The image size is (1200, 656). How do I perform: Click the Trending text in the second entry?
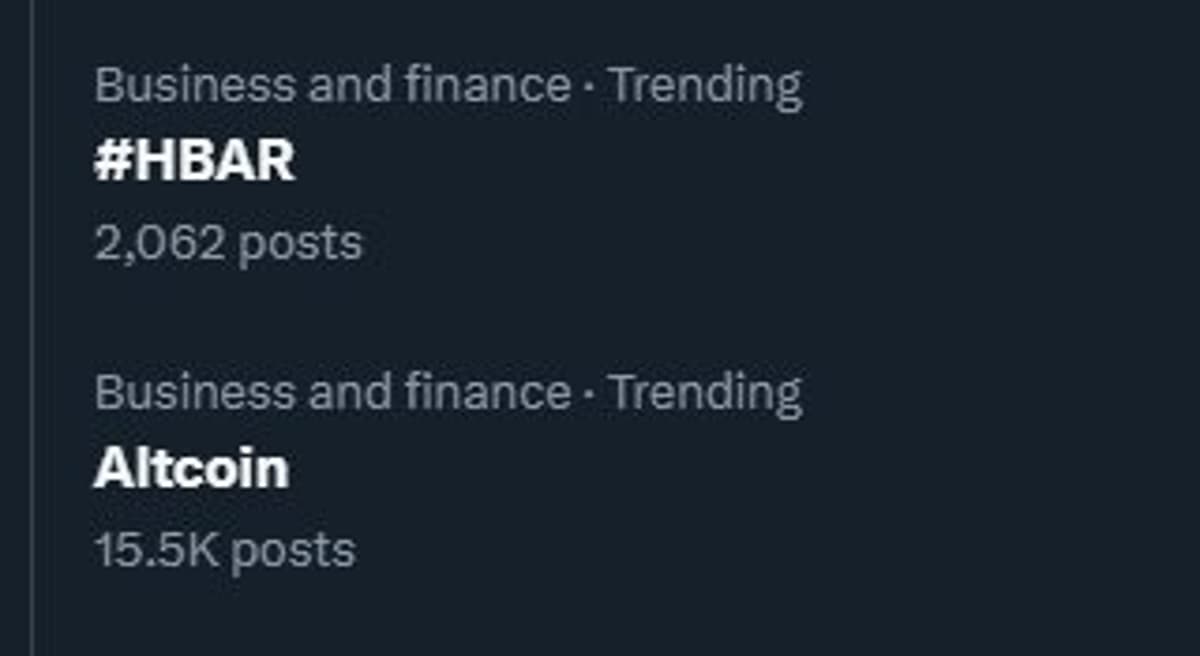coord(704,391)
